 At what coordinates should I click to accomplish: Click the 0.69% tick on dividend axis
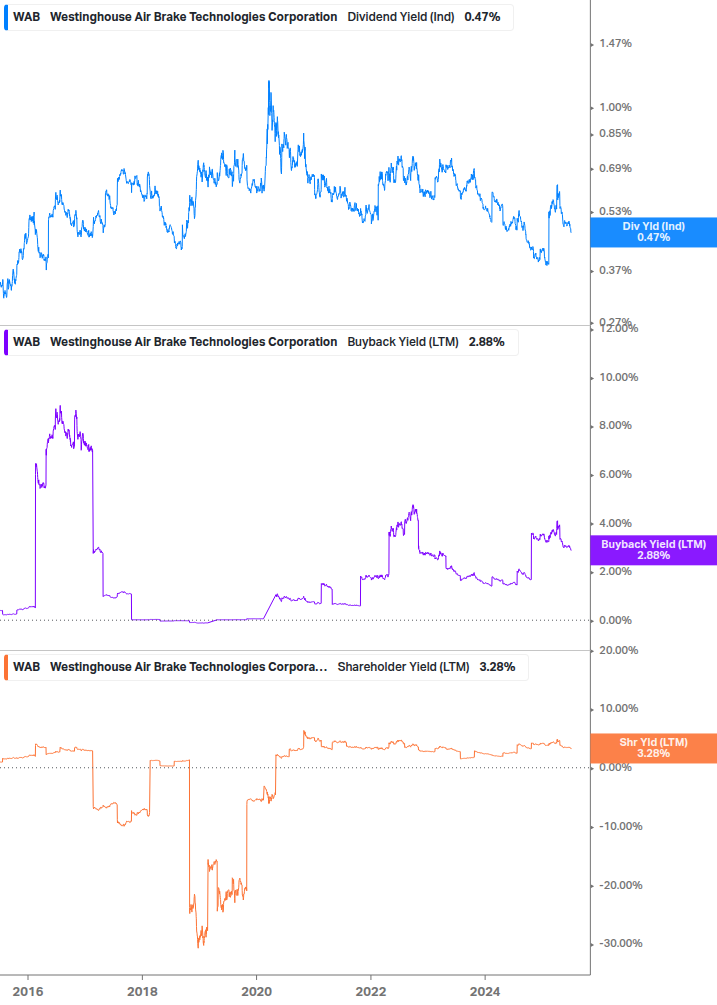(x=616, y=169)
